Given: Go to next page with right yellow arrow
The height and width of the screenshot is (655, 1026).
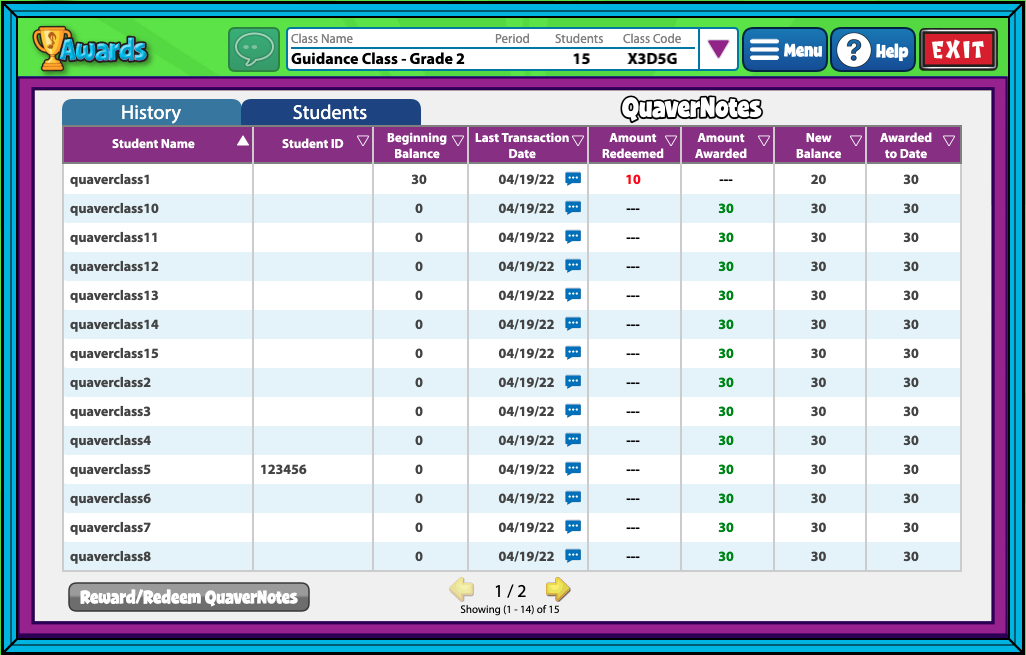Looking at the screenshot, I should point(557,590).
